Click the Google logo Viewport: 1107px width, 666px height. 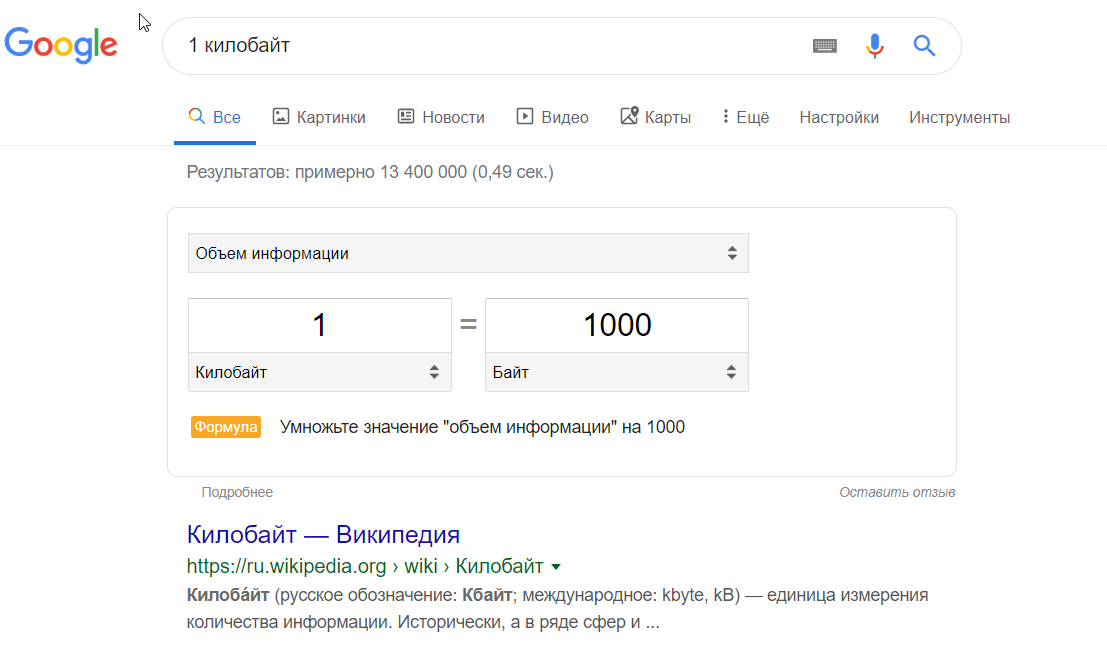[x=61, y=45]
